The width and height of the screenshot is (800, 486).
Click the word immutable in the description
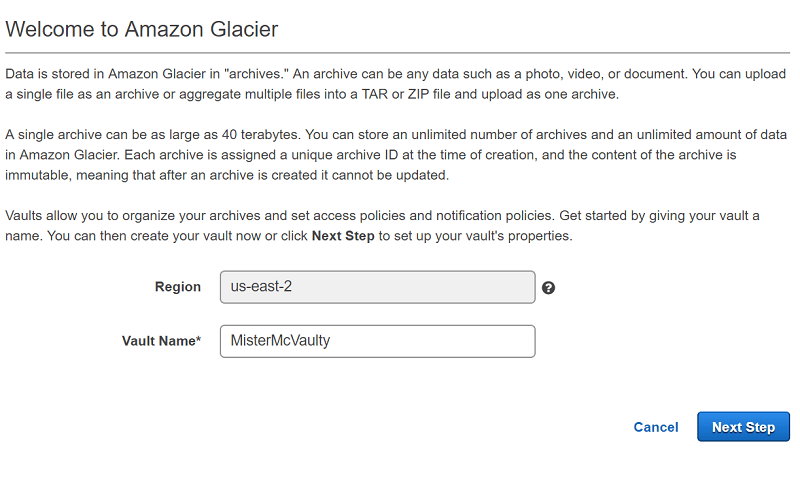(38, 175)
